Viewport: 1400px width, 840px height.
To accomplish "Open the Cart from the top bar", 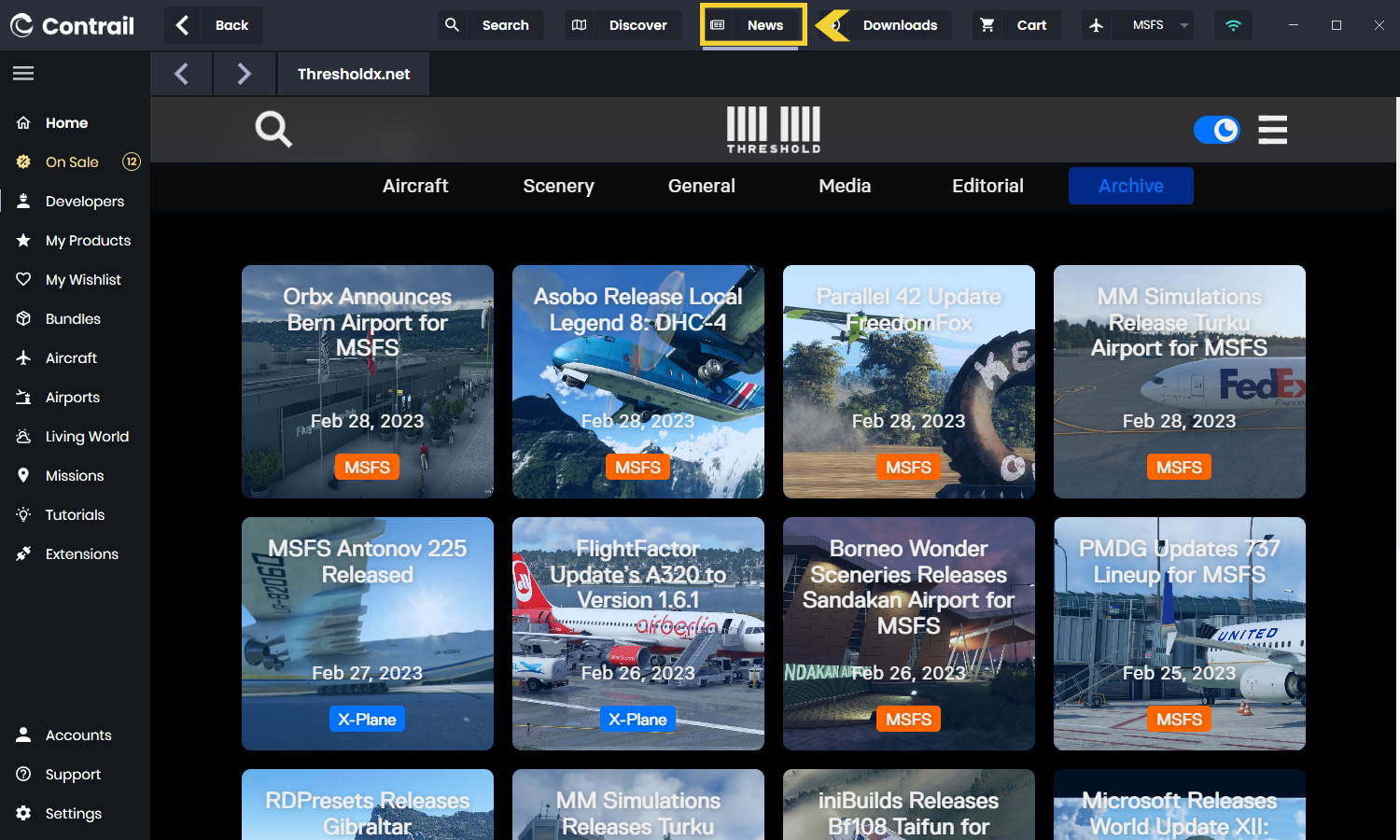I will tap(1014, 25).
